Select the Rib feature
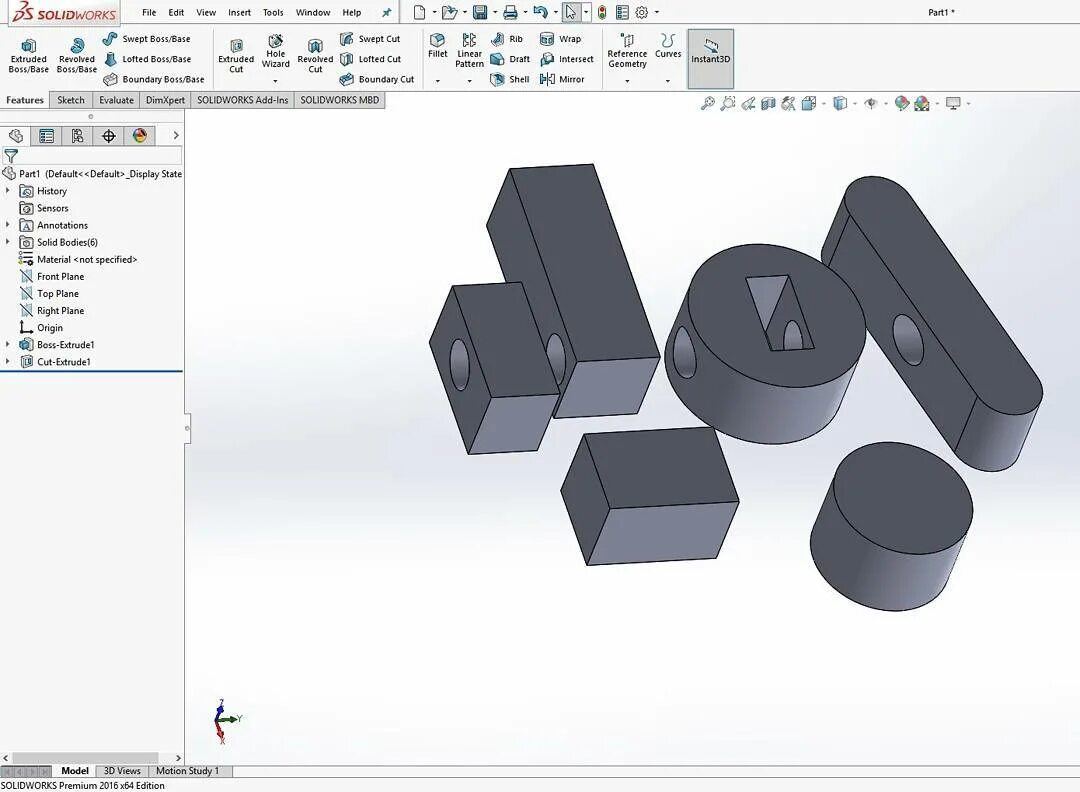Image resolution: width=1080 pixels, height=792 pixels. [x=507, y=39]
